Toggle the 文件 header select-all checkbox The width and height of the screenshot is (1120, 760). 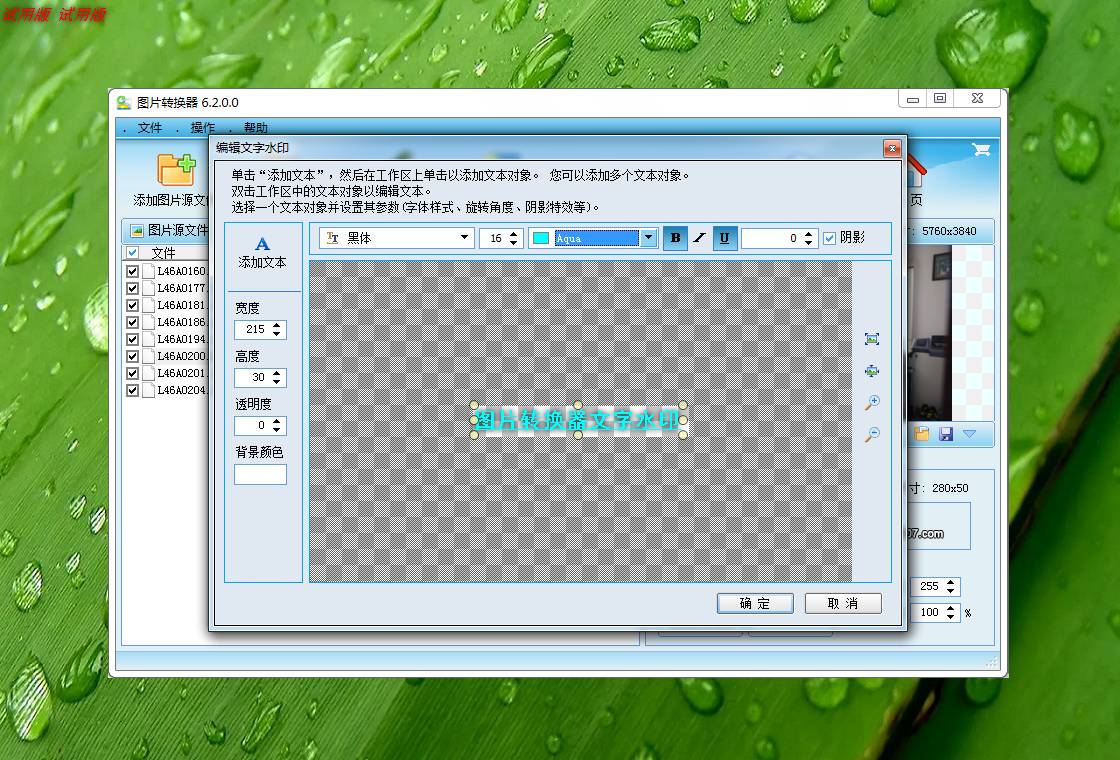132,253
